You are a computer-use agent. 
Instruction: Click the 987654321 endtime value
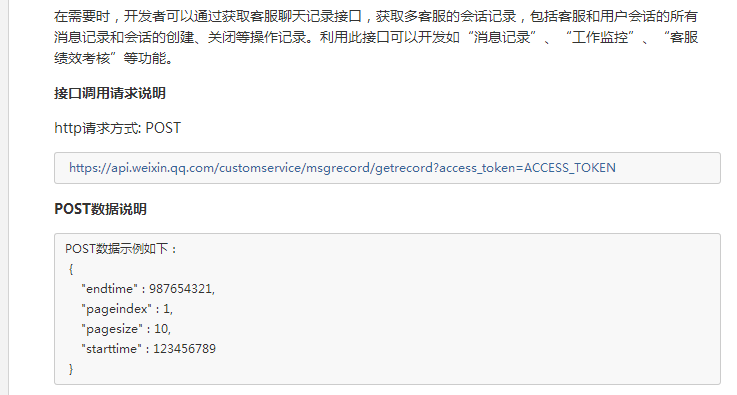tap(180, 289)
